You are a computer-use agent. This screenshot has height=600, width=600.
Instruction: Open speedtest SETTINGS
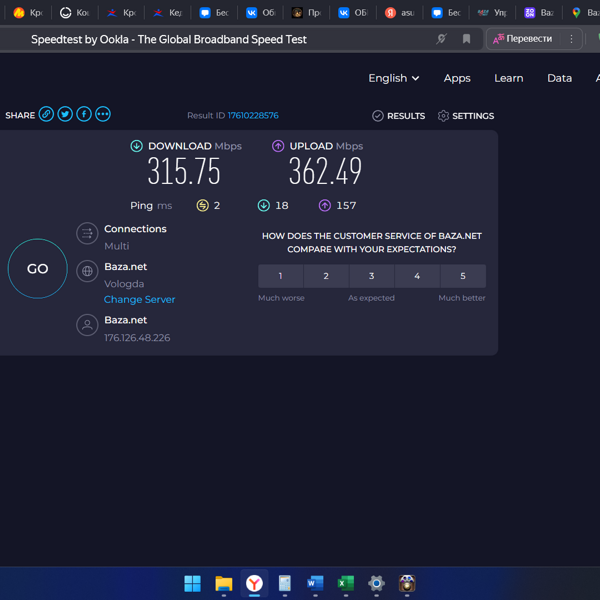466,116
